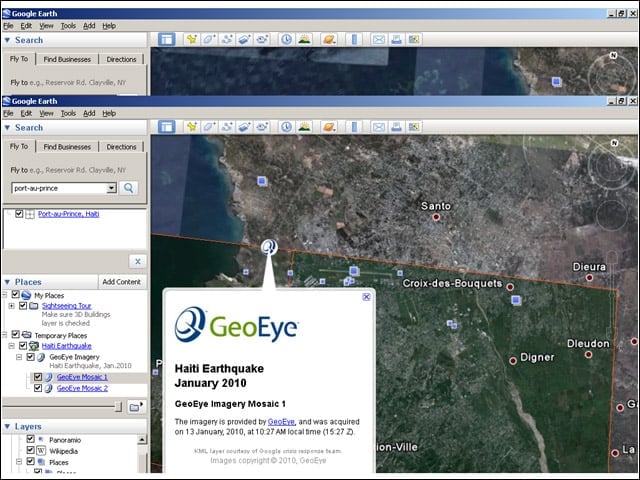Screen dimensions: 640x480
Task: Toggle the Wikipedia layer checkbox
Action: [31, 450]
